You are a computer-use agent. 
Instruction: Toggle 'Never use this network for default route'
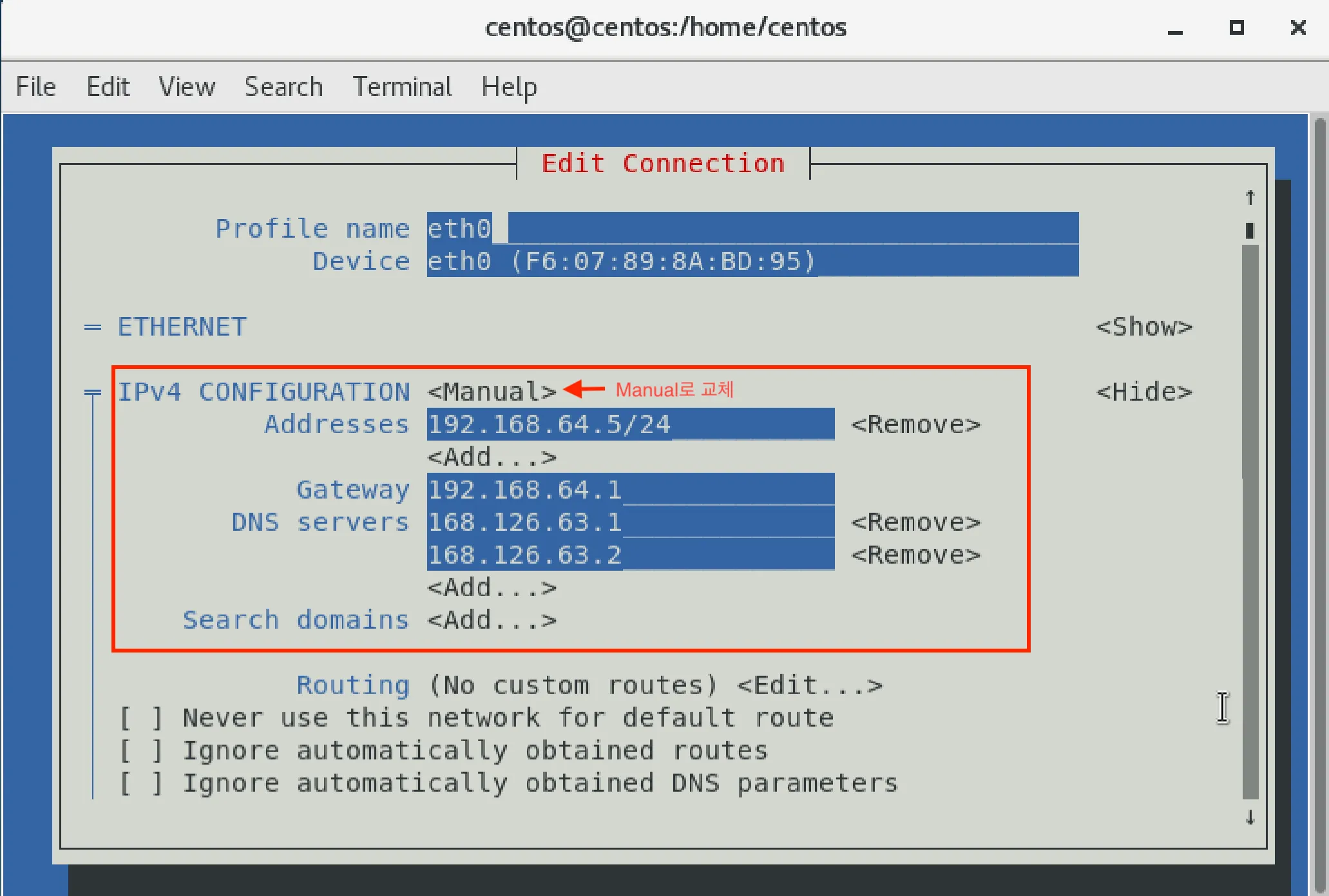click(x=141, y=718)
